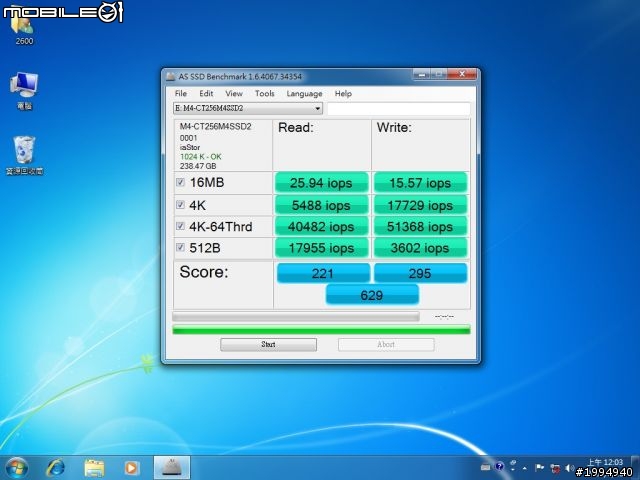Click the 4K-64Thrd write result 51368 iops
The height and width of the screenshot is (480, 640).
pyautogui.click(x=420, y=227)
